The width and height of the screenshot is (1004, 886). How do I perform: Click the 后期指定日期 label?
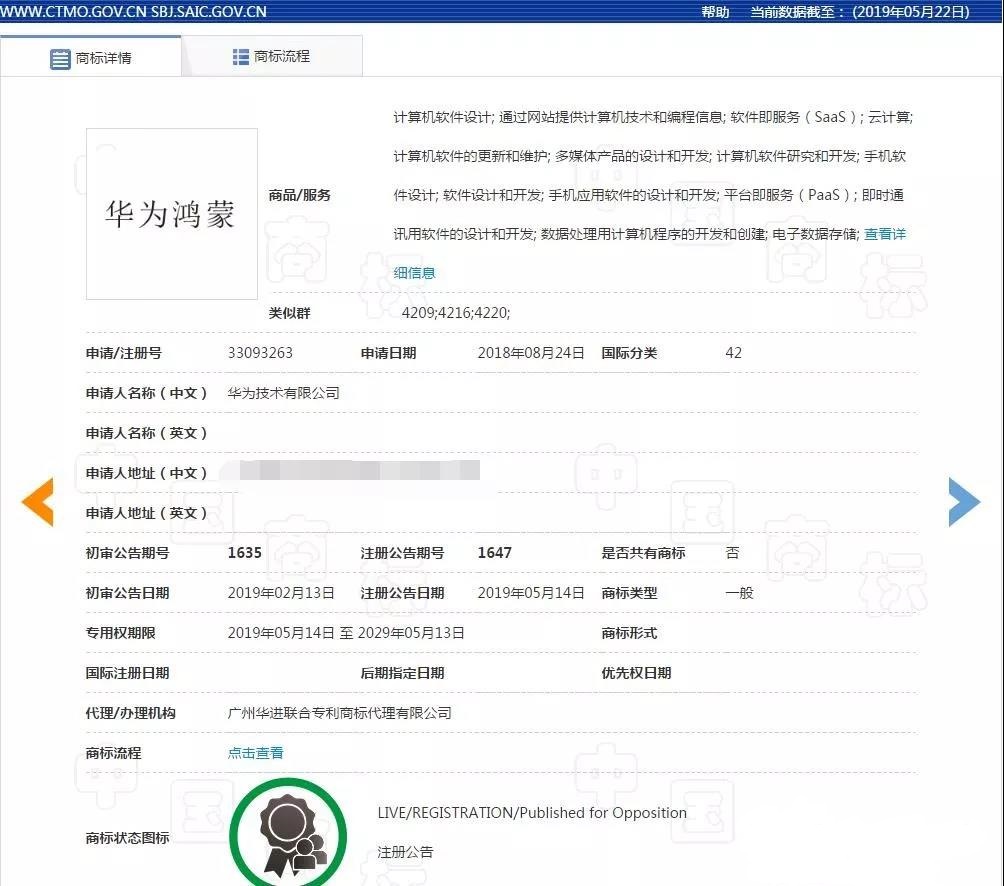click(x=402, y=673)
